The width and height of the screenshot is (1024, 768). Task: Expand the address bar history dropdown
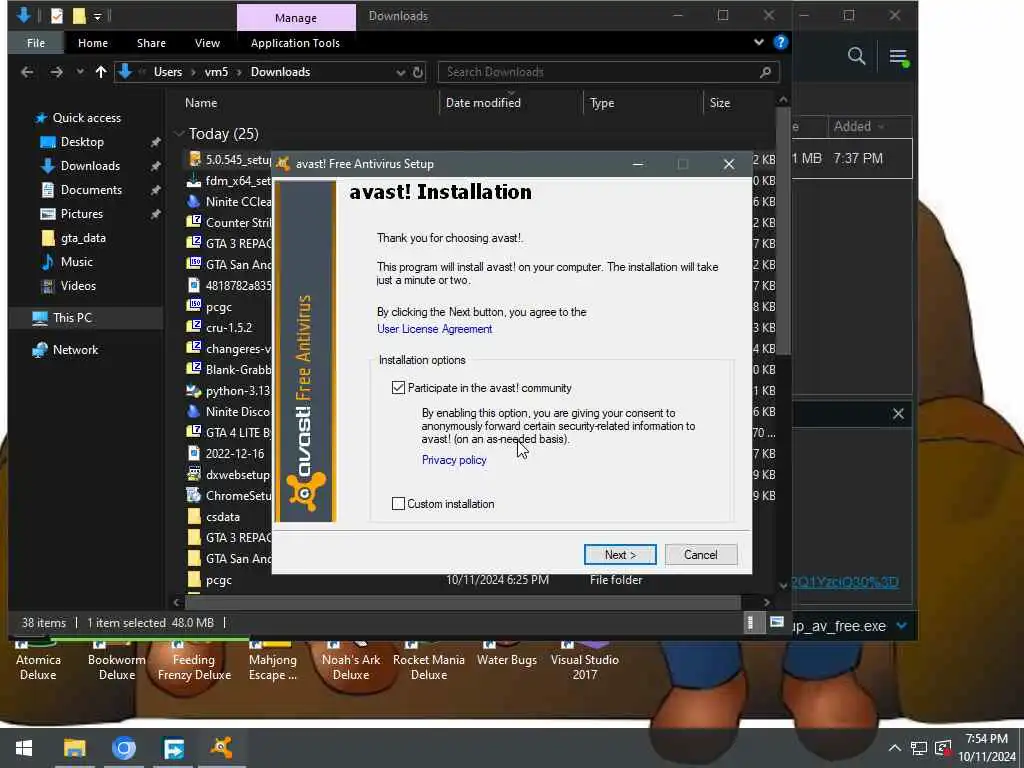tap(400, 72)
